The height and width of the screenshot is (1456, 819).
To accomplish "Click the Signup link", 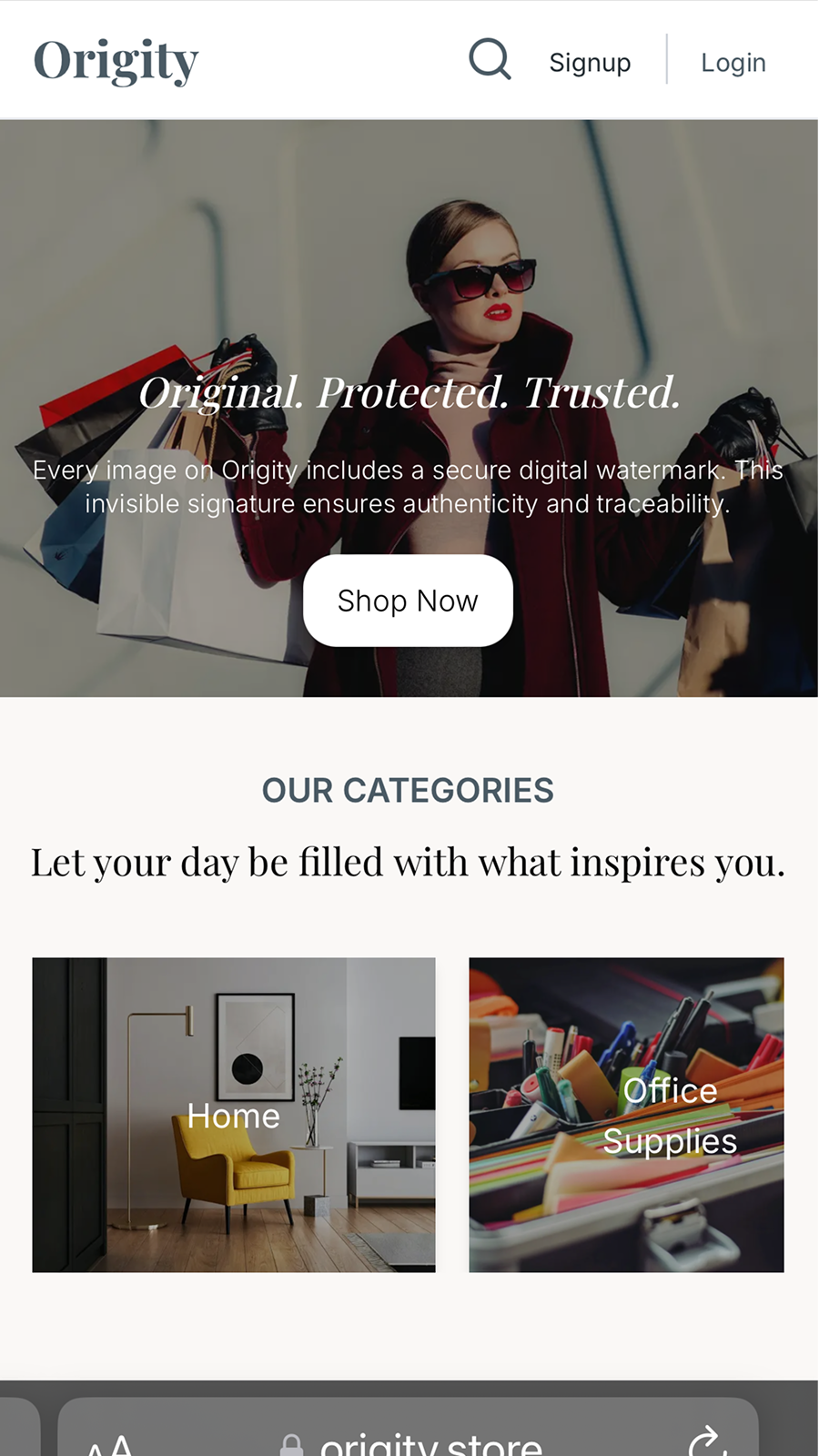I will click(590, 62).
